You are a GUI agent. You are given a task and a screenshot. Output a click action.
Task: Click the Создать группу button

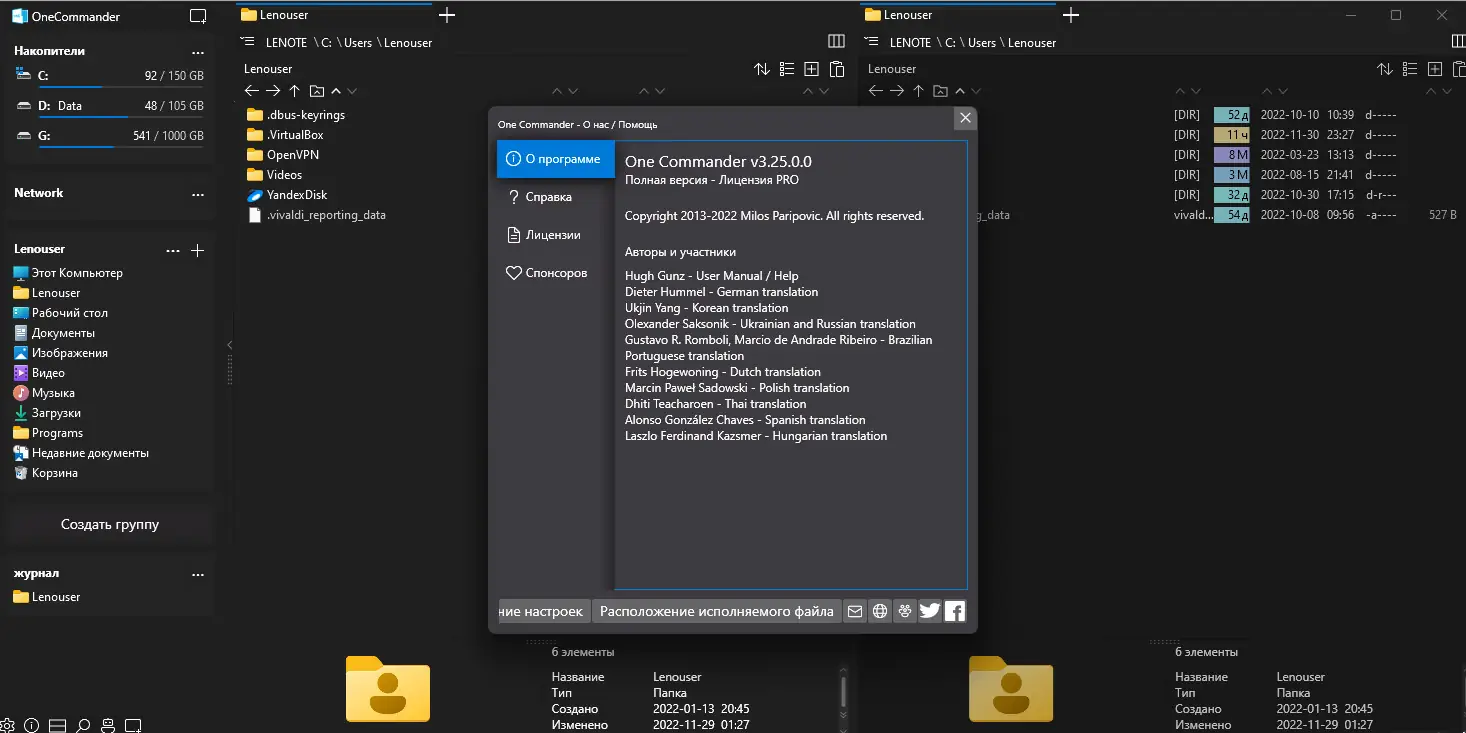click(x=110, y=524)
